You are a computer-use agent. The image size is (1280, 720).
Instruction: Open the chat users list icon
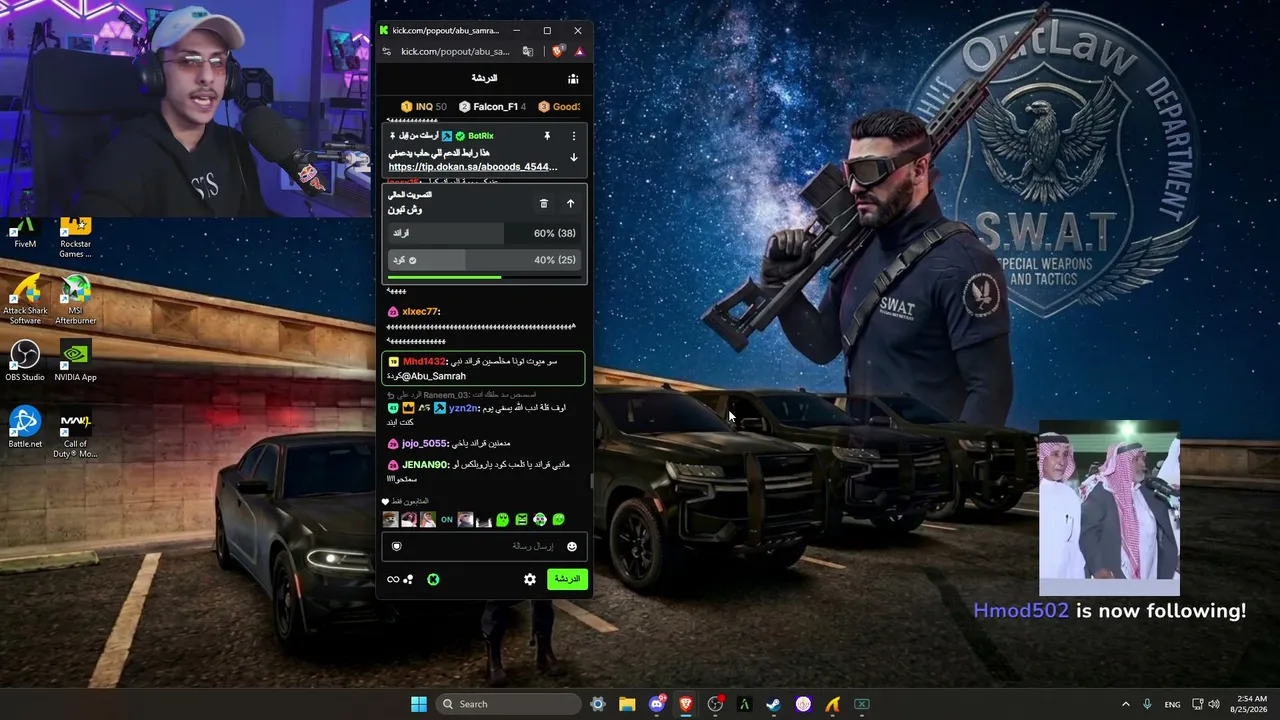pos(573,79)
